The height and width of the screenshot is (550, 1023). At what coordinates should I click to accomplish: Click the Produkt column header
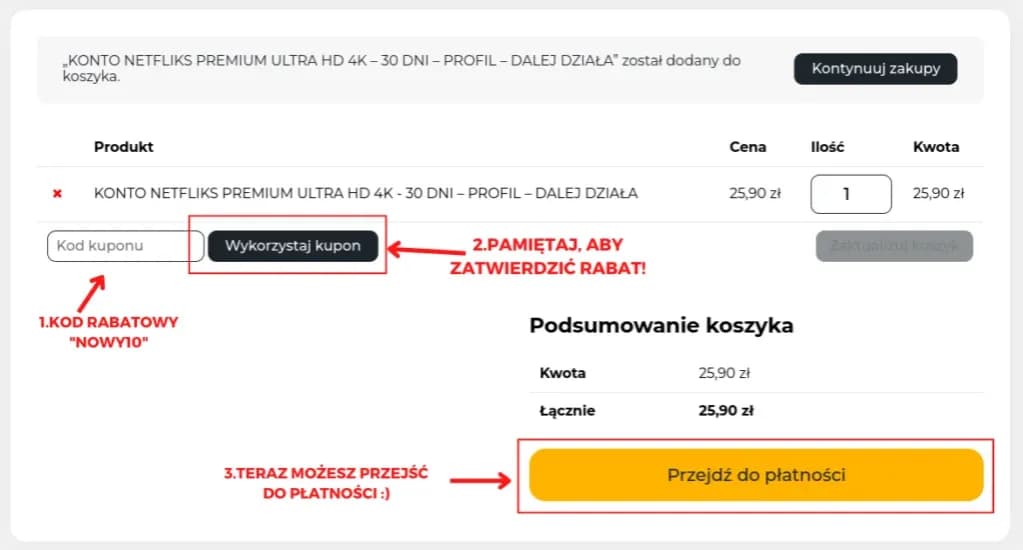pyautogui.click(x=124, y=147)
